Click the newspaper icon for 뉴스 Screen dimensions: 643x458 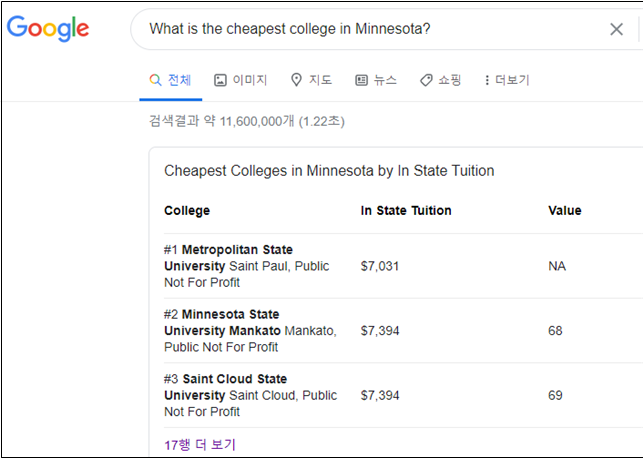point(361,80)
